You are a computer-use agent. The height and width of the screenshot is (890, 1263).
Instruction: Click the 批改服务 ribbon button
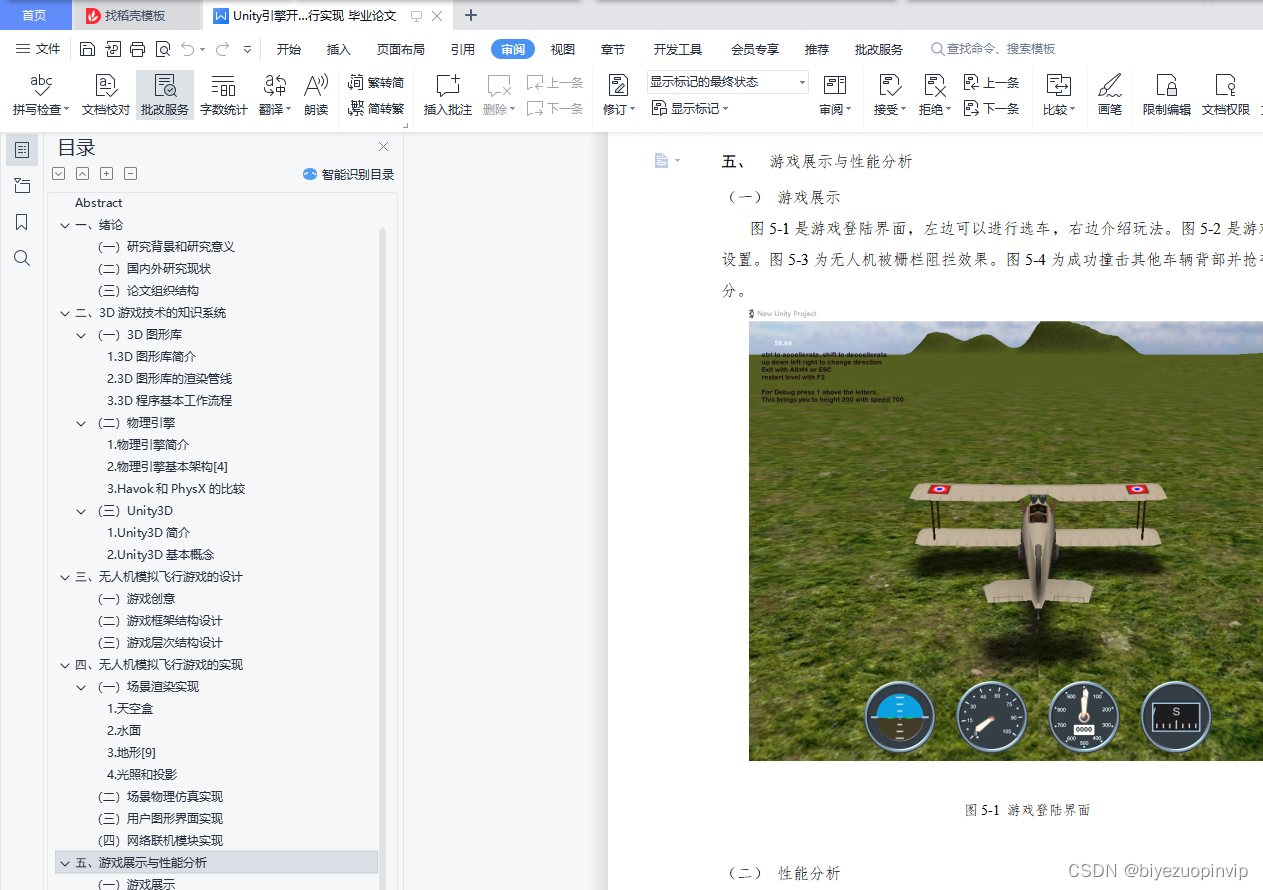165,96
